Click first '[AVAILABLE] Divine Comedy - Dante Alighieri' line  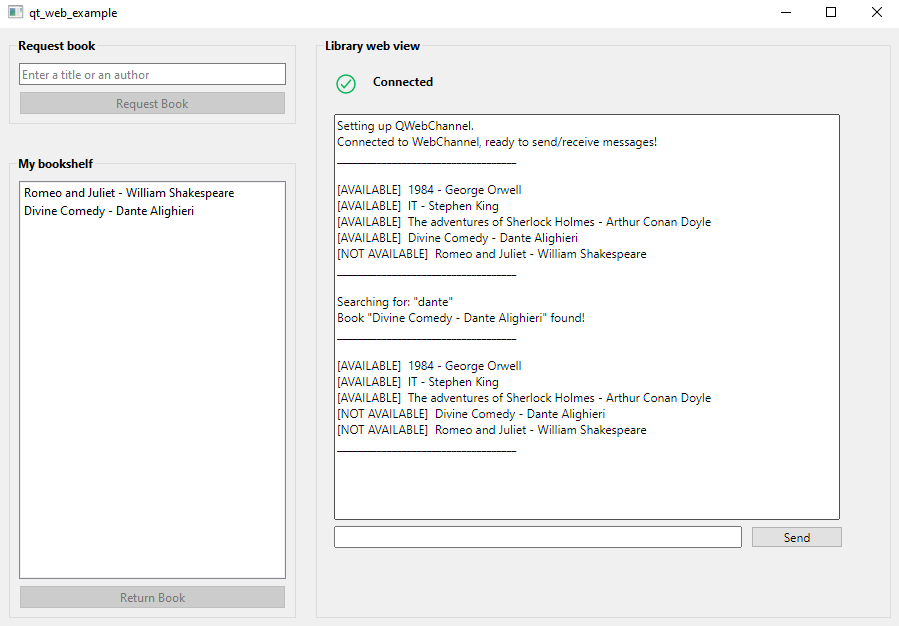458,238
